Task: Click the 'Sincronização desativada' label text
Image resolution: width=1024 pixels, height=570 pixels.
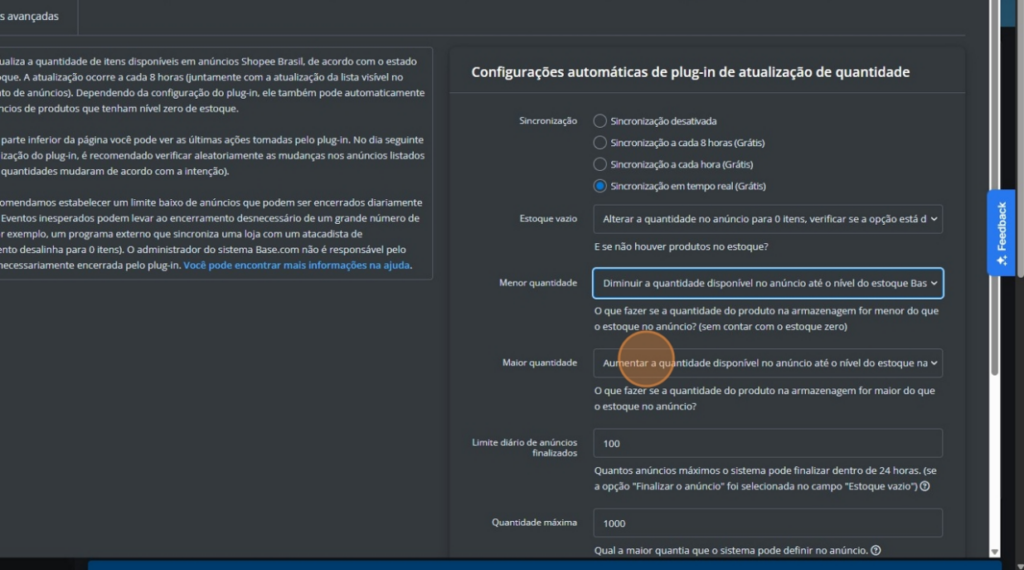Action: pos(663,121)
